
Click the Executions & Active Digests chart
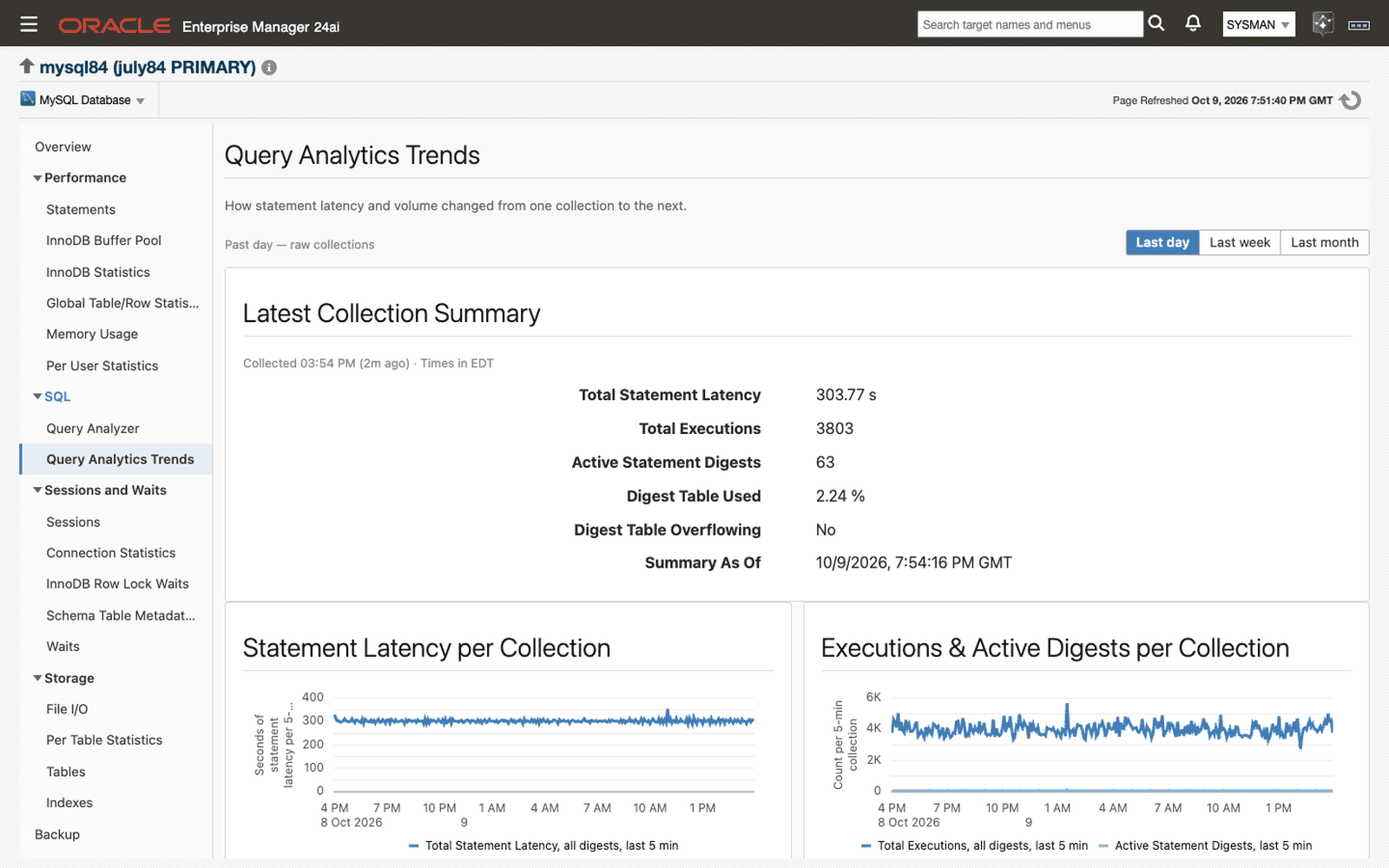click(1111, 744)
